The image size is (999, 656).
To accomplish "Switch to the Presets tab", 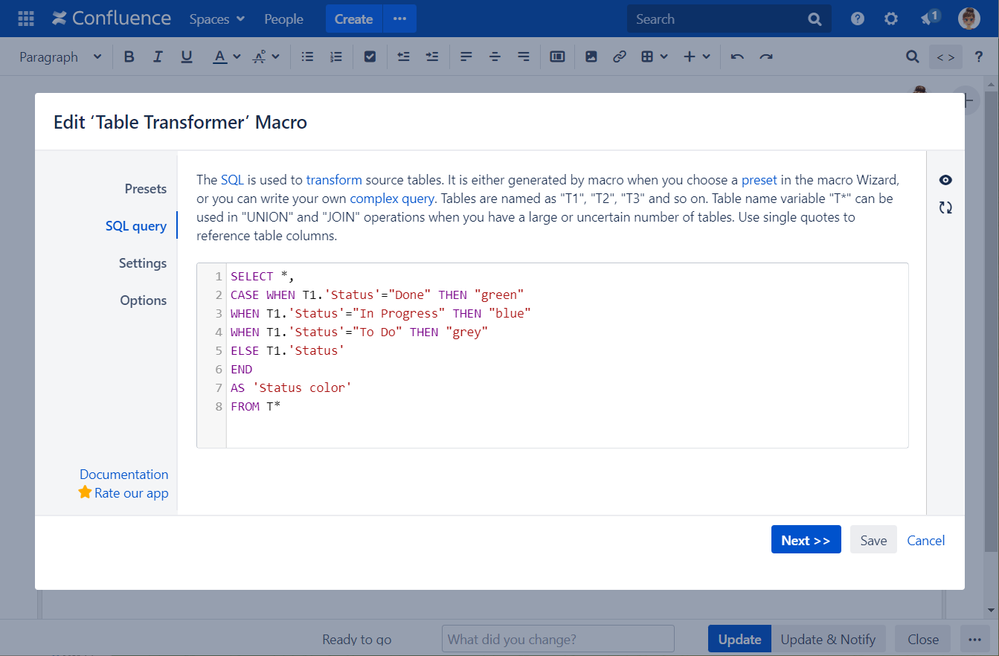I will pos(145,188).
